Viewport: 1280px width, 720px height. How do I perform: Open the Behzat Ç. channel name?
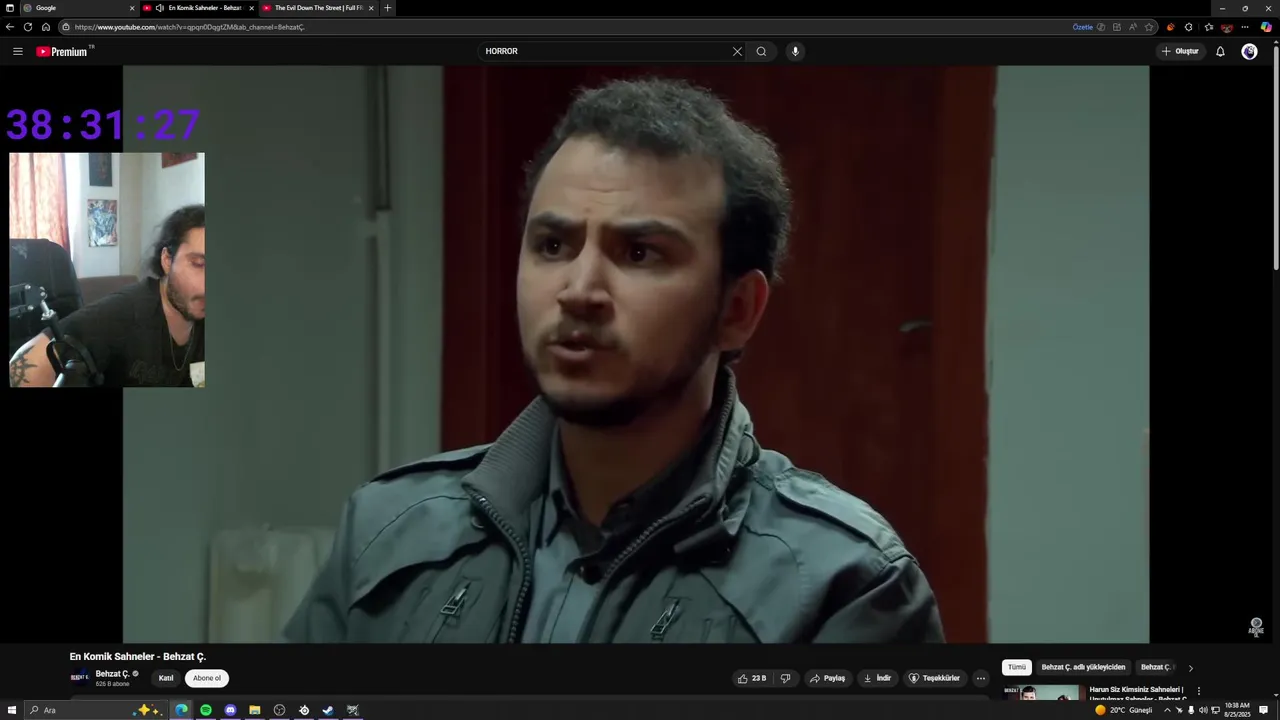112,674
